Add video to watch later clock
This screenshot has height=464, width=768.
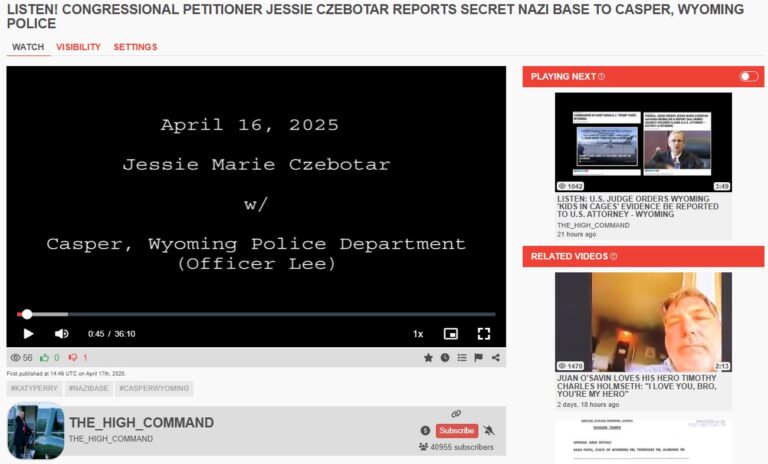(445, 358)
